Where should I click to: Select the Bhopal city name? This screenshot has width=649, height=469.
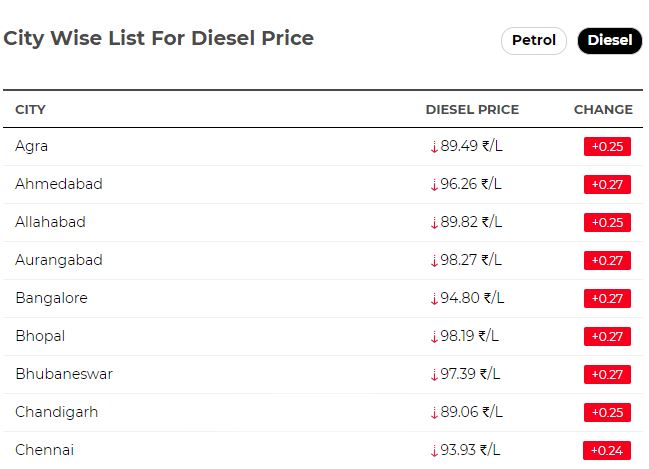coord(40,336)
